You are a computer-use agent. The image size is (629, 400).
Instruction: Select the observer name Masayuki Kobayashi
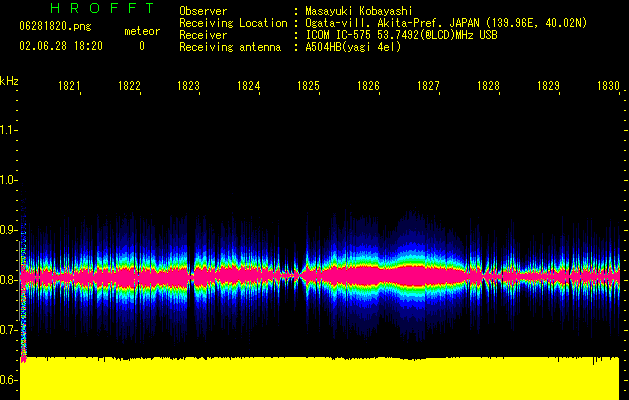pyautogui.click(x=359, y=11)
